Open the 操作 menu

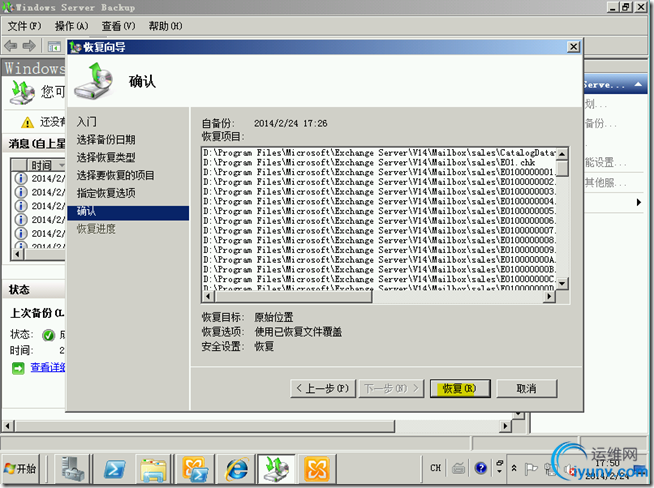tap(71, 26)
